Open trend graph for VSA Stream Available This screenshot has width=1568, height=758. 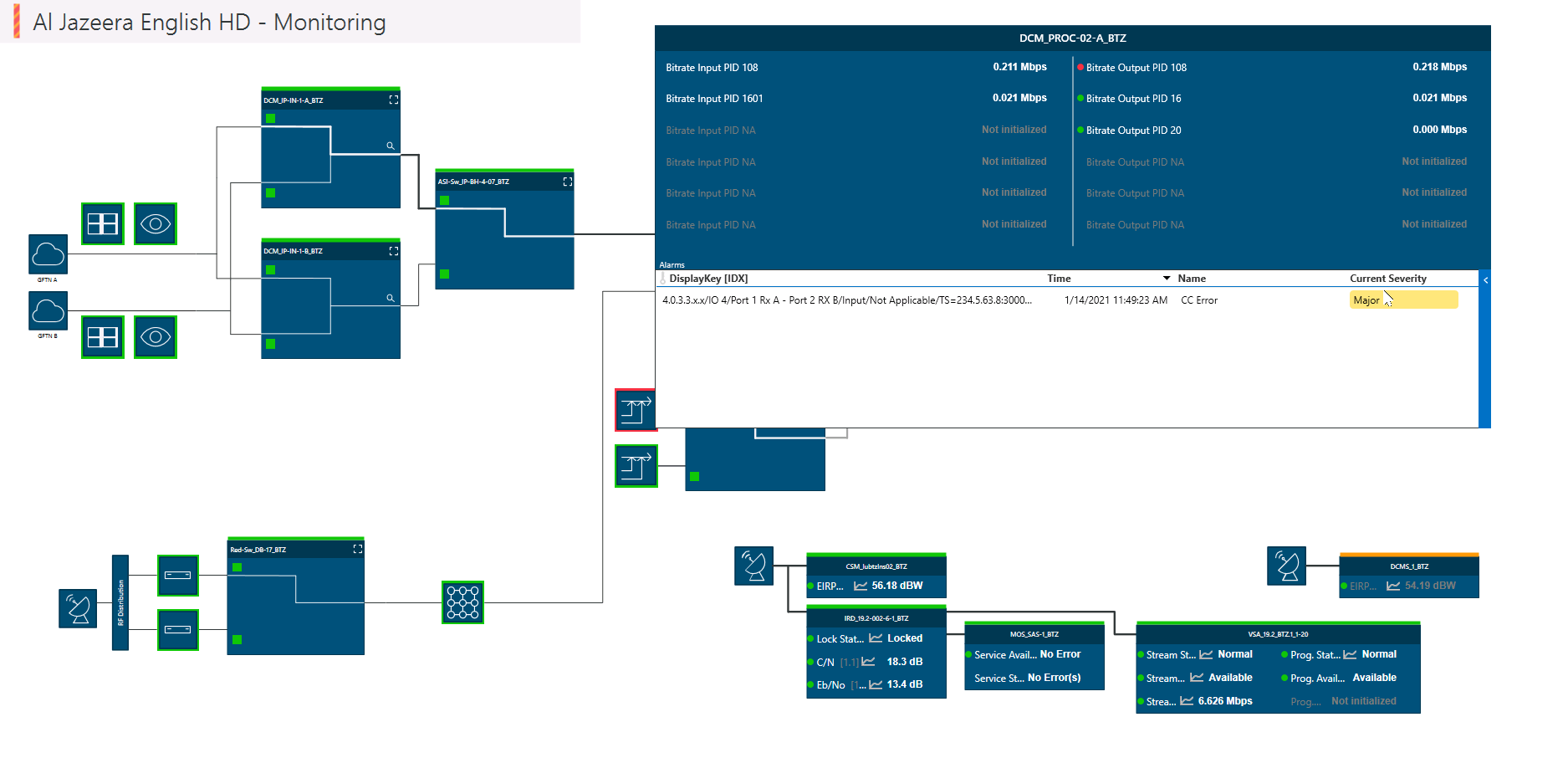point(1197,678)
